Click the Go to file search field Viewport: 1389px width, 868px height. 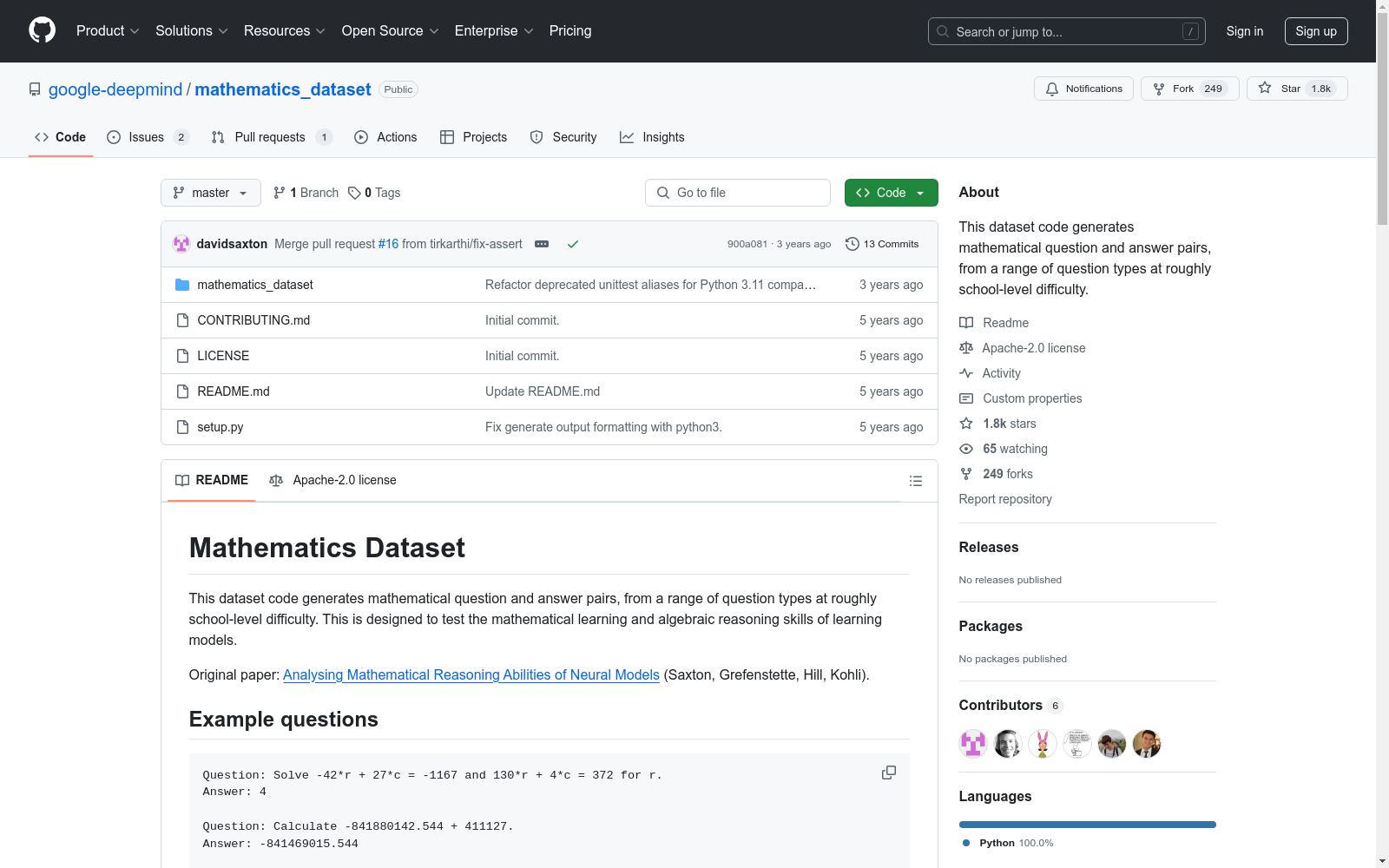(x=738, y=193)
